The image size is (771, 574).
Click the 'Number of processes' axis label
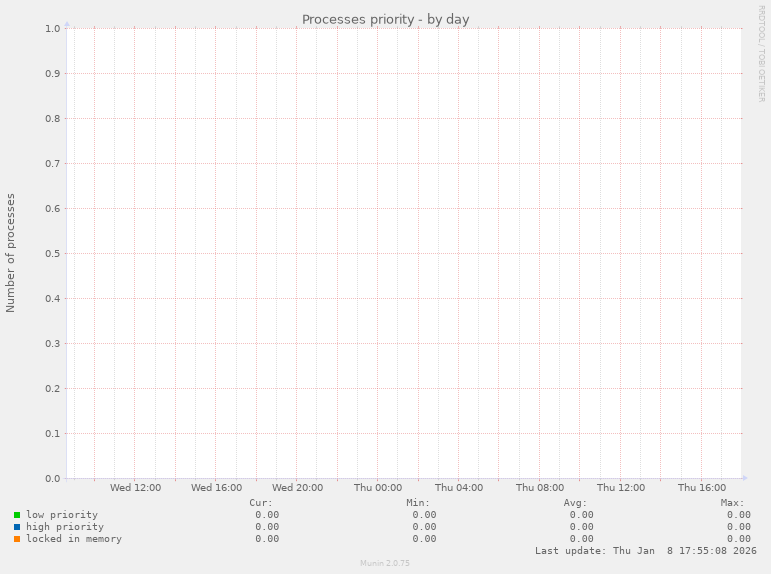10,253
